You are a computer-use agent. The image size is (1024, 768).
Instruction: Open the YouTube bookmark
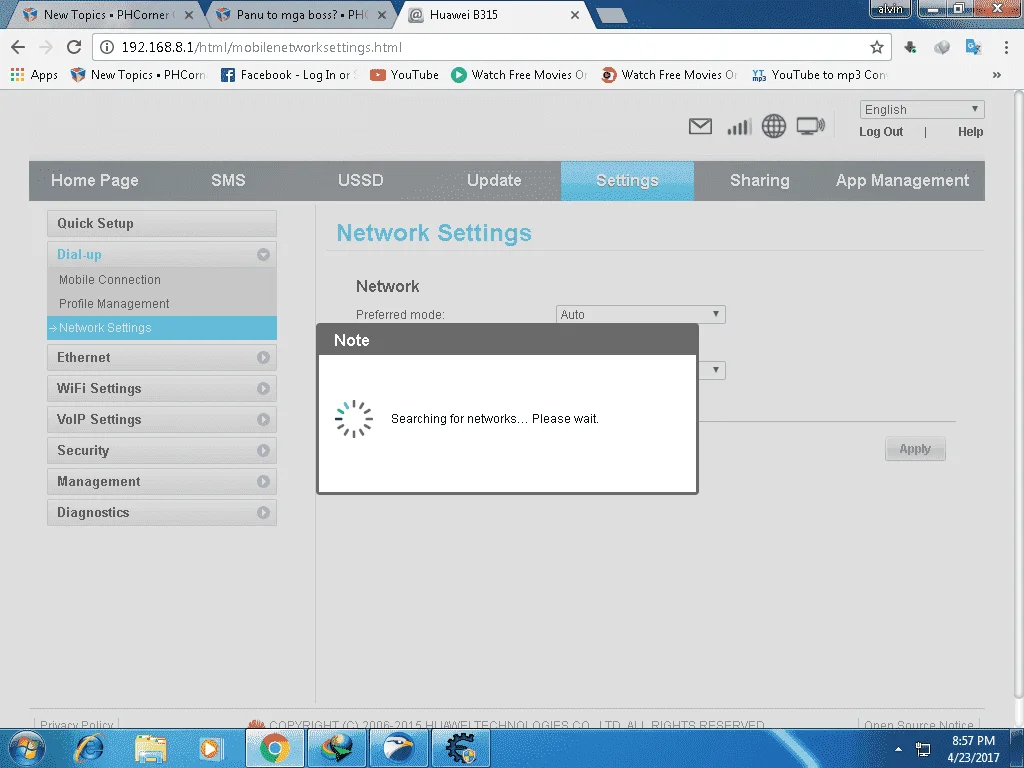click(x=404, y=75)
